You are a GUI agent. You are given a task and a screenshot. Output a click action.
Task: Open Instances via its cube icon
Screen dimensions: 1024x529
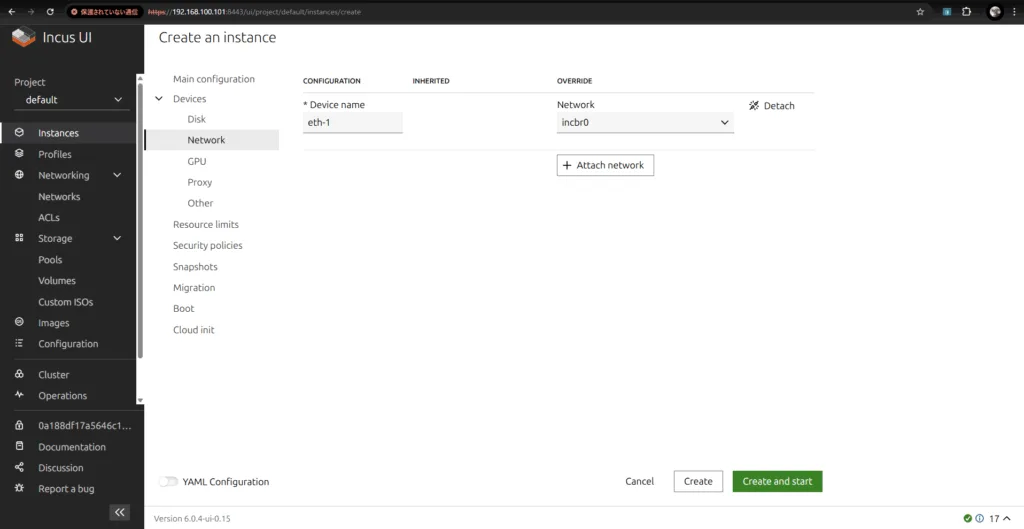(x=19, y=133)
